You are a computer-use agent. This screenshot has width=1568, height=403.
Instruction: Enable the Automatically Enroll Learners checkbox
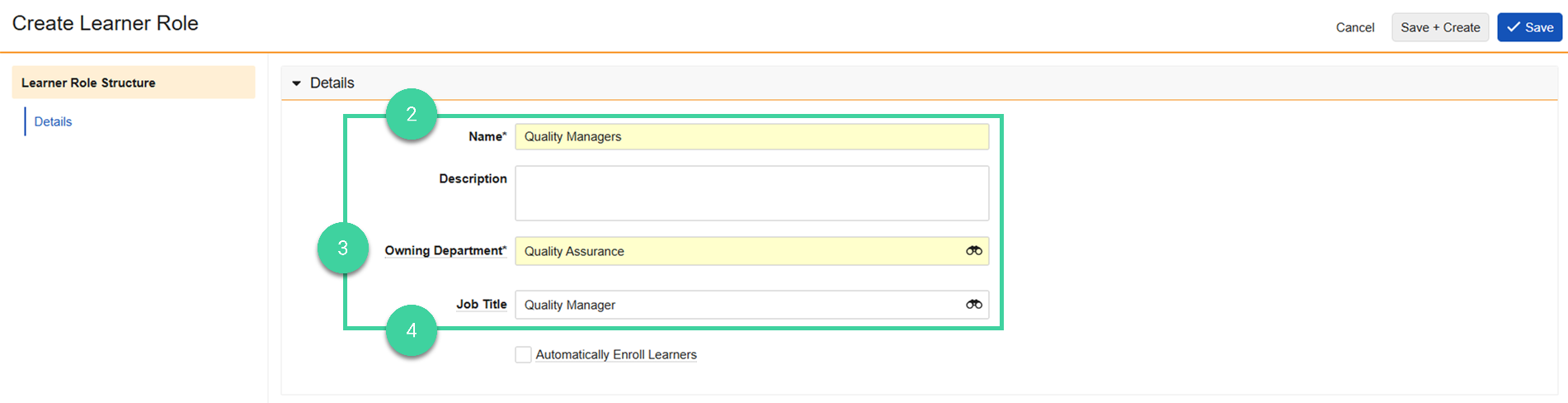523,355
